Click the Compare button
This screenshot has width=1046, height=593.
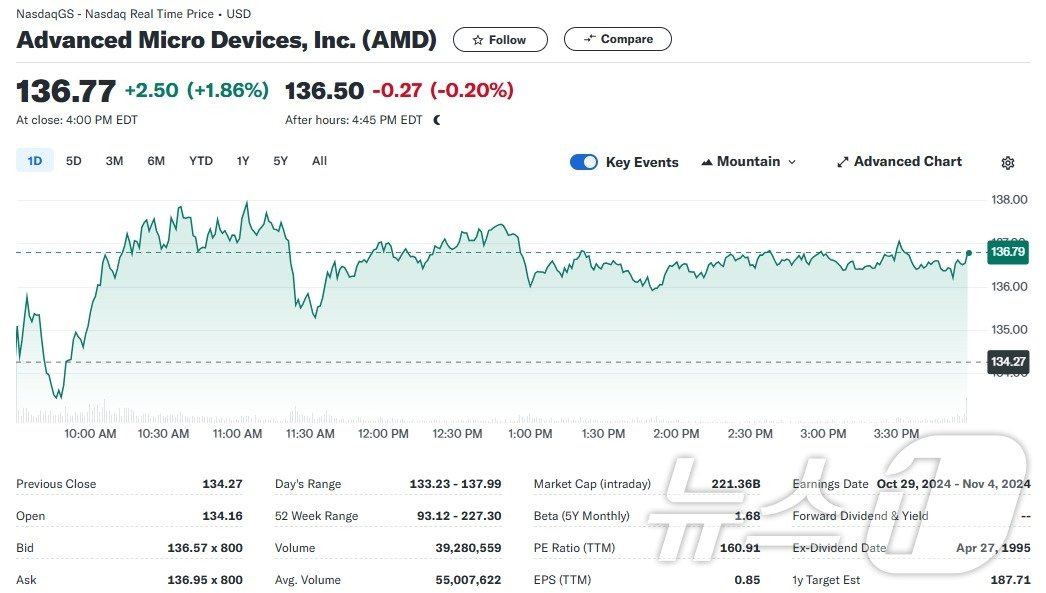(x=617, y=39)
